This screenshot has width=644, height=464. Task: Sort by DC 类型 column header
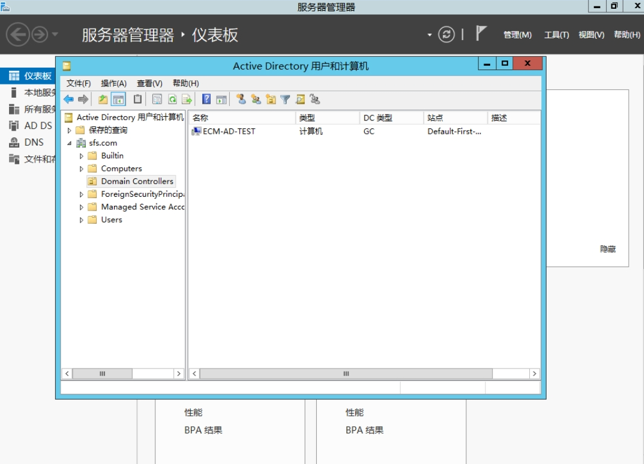click(391, 118)
